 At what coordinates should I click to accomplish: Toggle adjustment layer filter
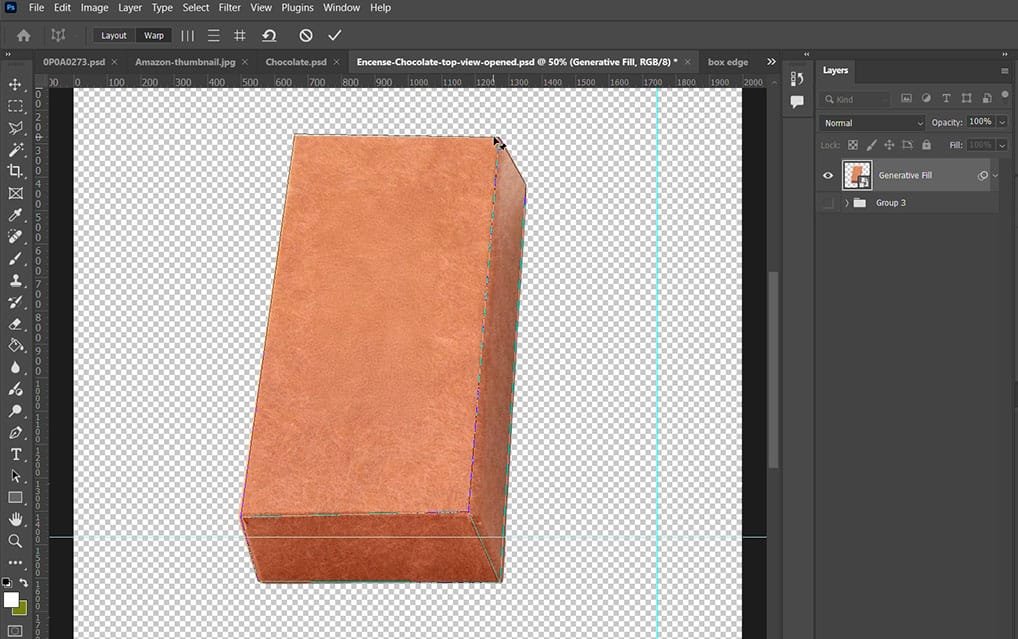pyautogui.click(x=926, y=99)
